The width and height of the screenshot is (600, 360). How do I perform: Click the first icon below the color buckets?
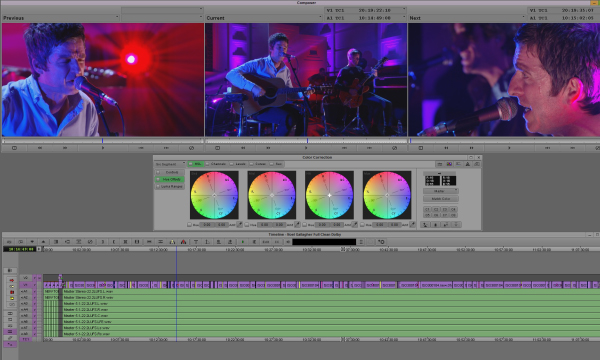[426, 225]
